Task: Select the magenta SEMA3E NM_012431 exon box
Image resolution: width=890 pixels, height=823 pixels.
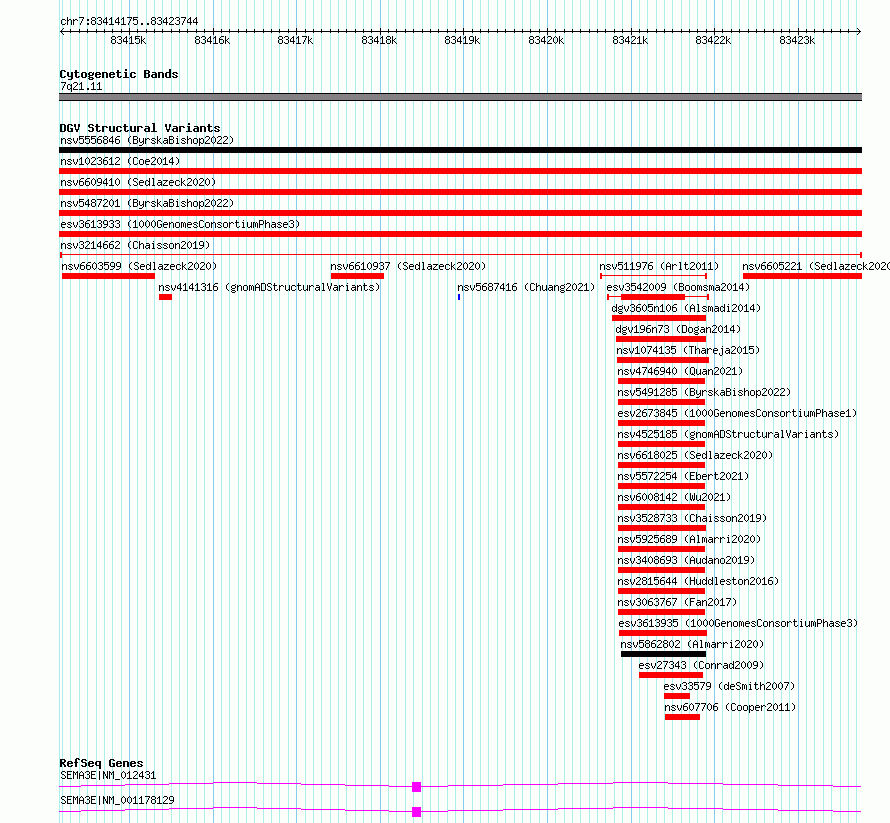Action: point(416,787)
